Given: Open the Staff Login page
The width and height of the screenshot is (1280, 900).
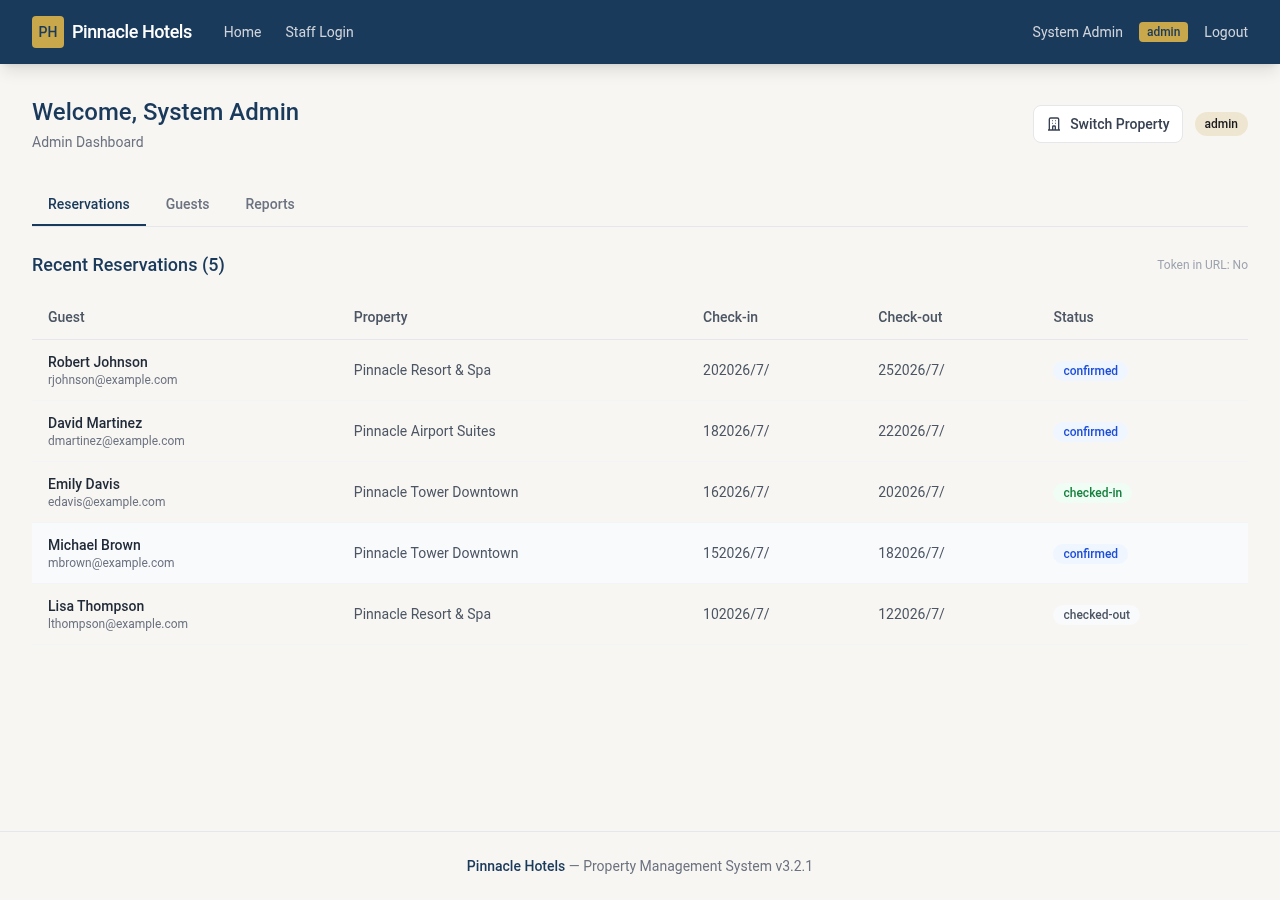Looking at the screenshot, I should [x=319, y=32].
